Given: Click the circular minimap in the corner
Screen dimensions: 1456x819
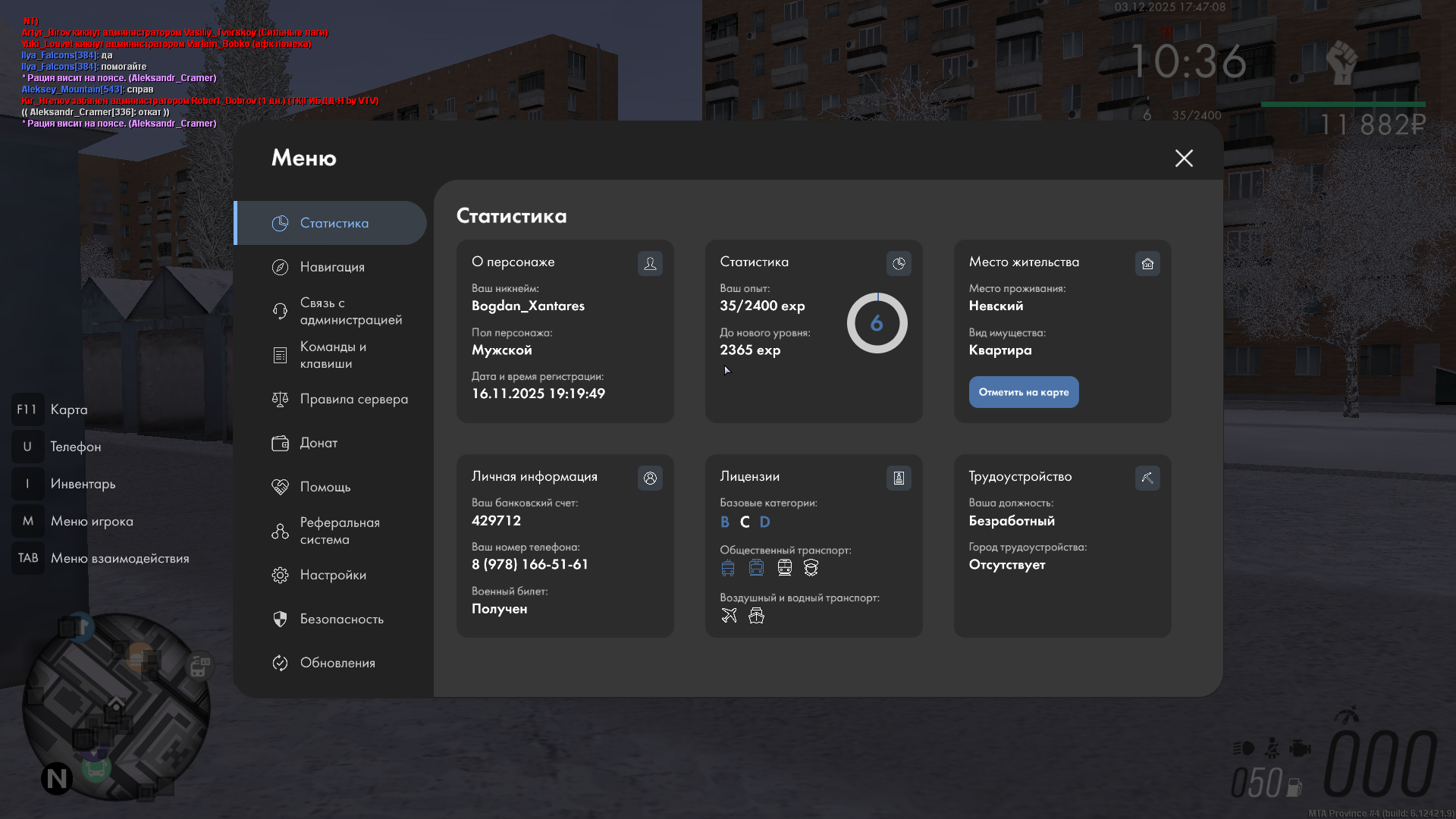Looking at the screenshot, I should [x=115, y=705].
